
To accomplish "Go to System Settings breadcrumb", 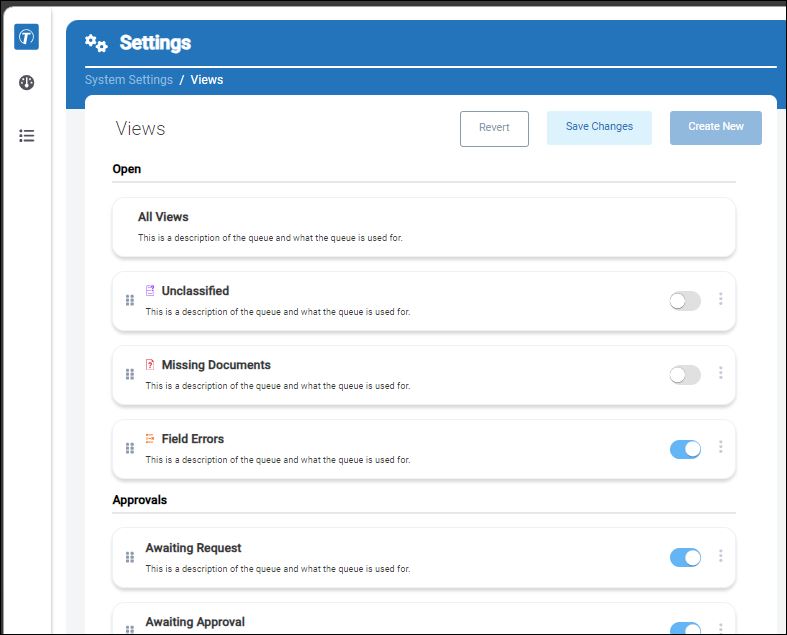I will (128, 80).
